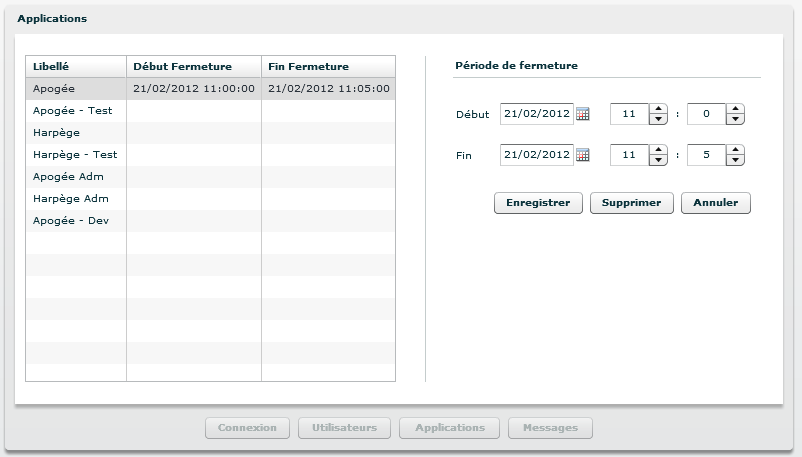Switch to the Connexion tab
Viewport: 802px width, 457px height.
tap(247, 428)
